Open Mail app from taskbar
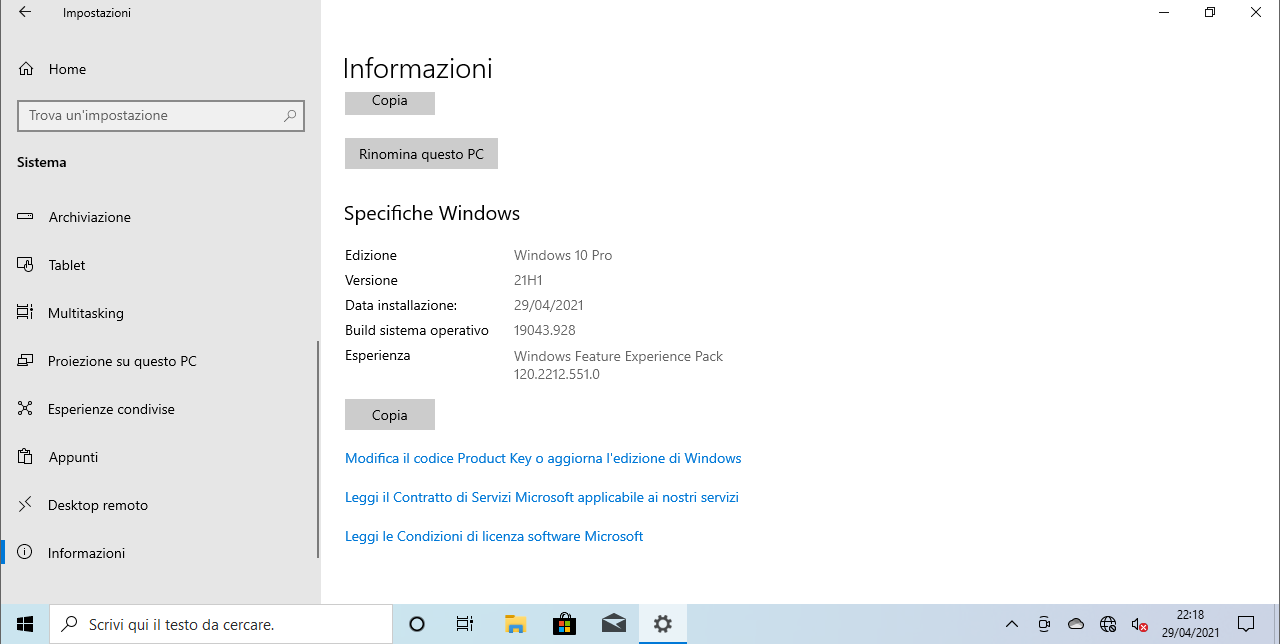The height and width of the screenshot is (644, 1280). 613,624
